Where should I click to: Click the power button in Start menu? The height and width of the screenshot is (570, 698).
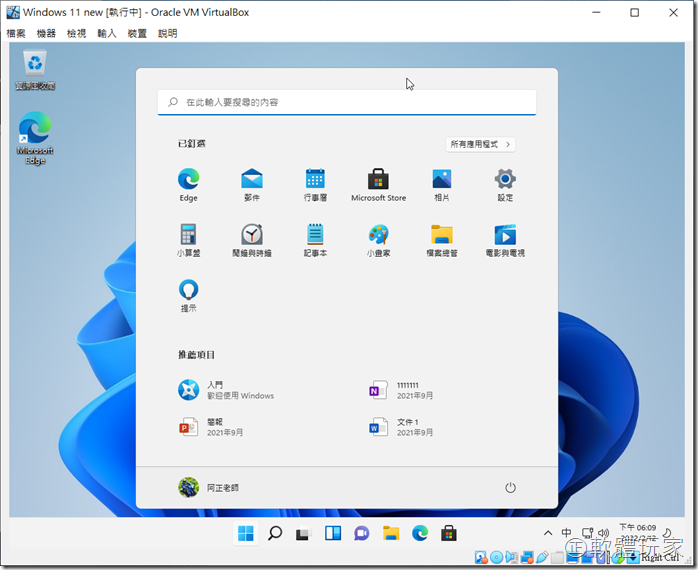pos(510,487)
